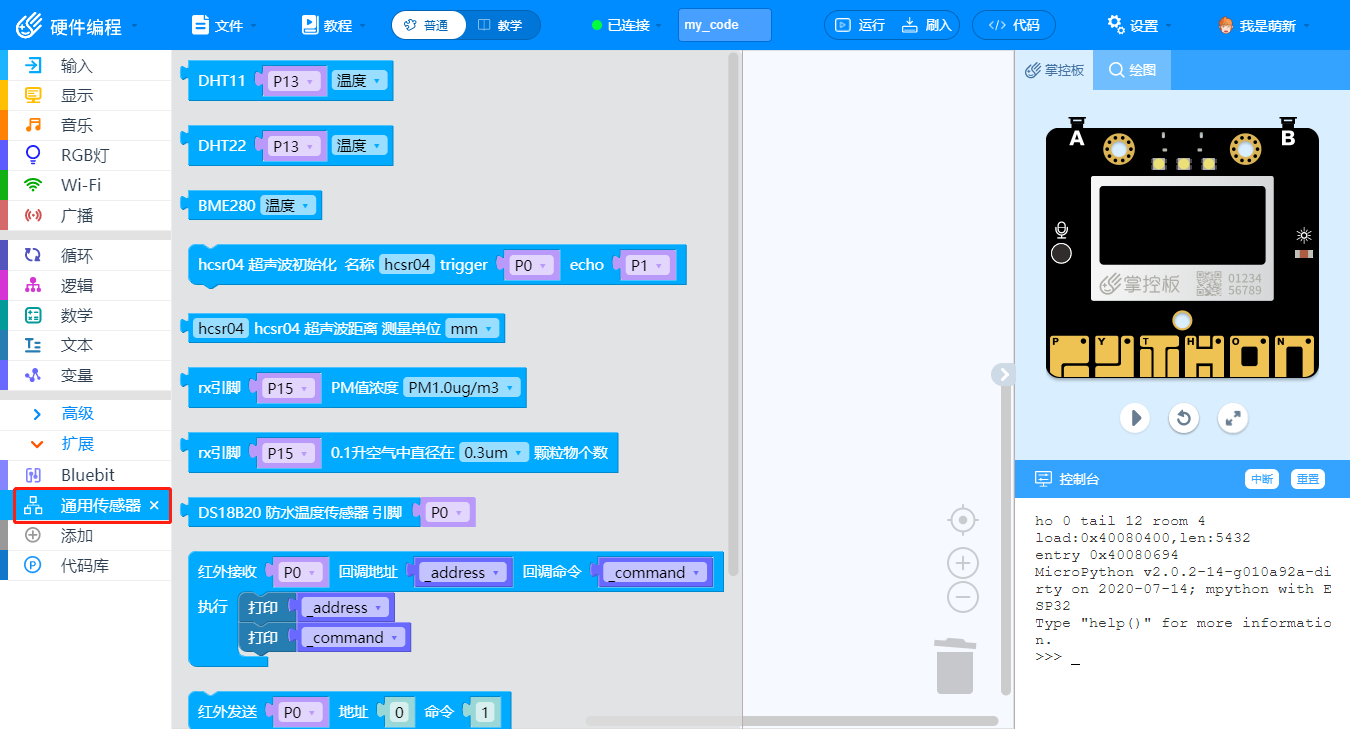Click the my_code filename field
The width and height of the screenshot is (1350, 729).
click(725, 25)
